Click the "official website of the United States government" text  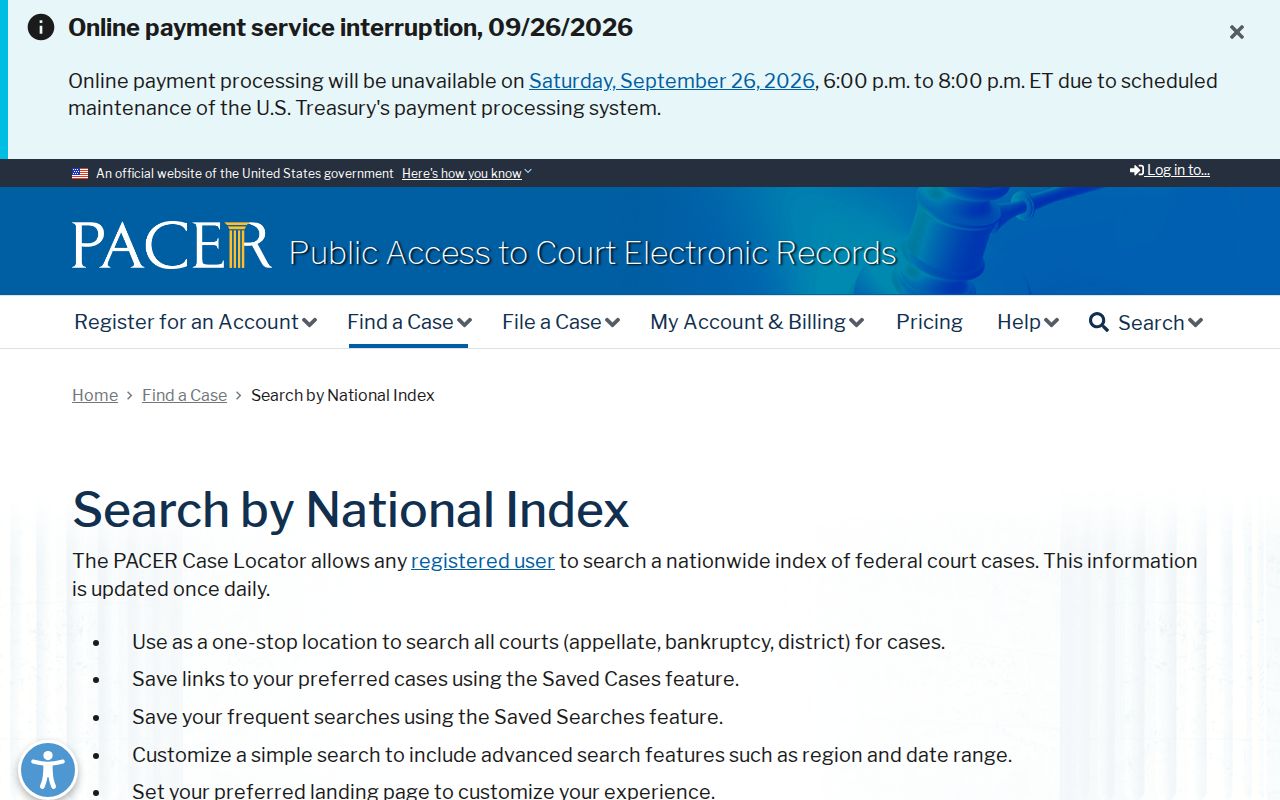pyautogui.click(x=245, y=173)
